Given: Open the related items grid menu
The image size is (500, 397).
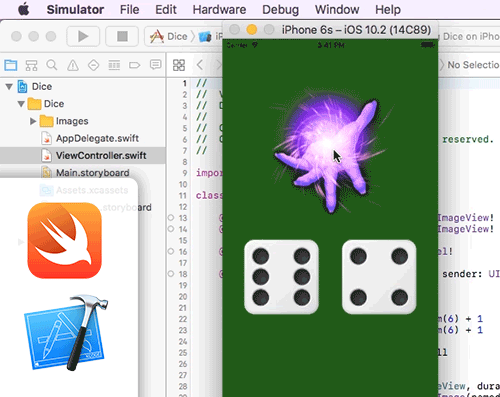Looking at the screenshot, I should 179,65.
